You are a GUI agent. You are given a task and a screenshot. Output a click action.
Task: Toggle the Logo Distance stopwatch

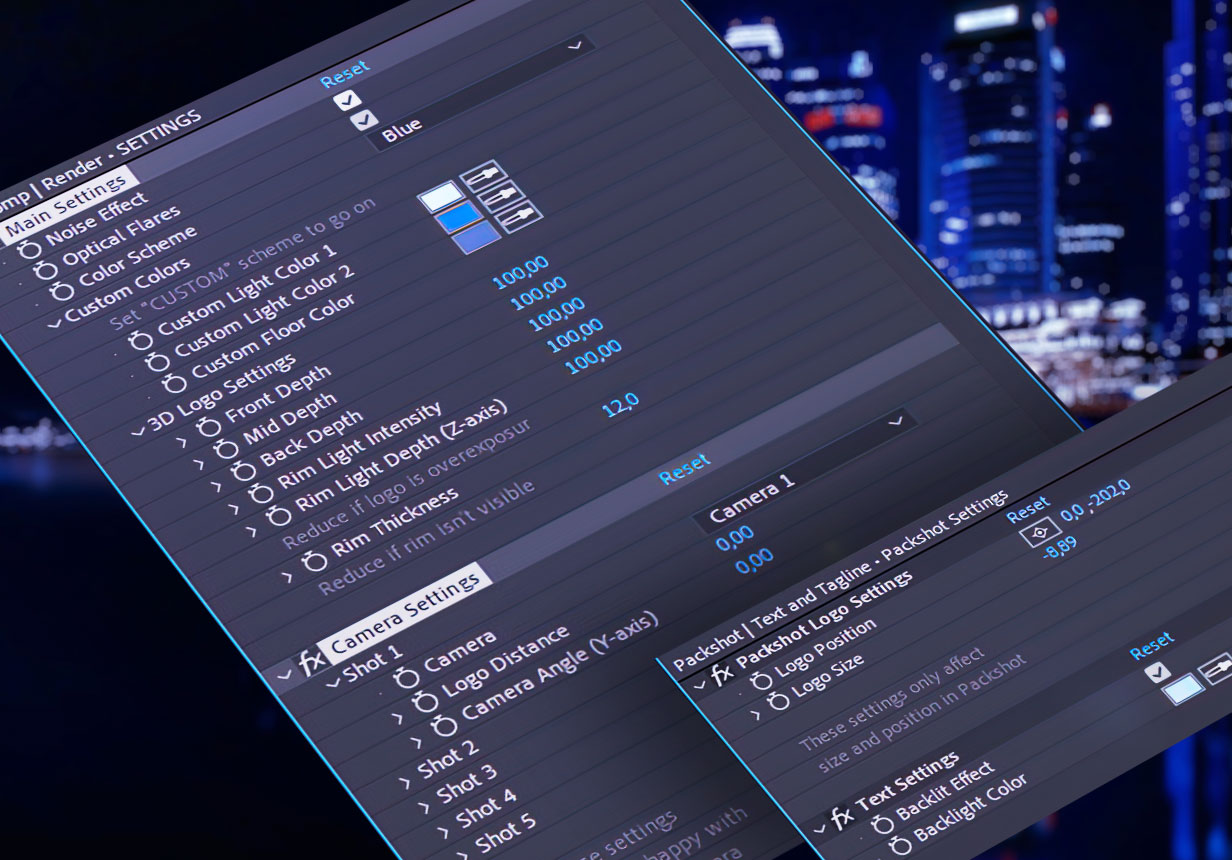pyautogui.click(x=425, y=700)
